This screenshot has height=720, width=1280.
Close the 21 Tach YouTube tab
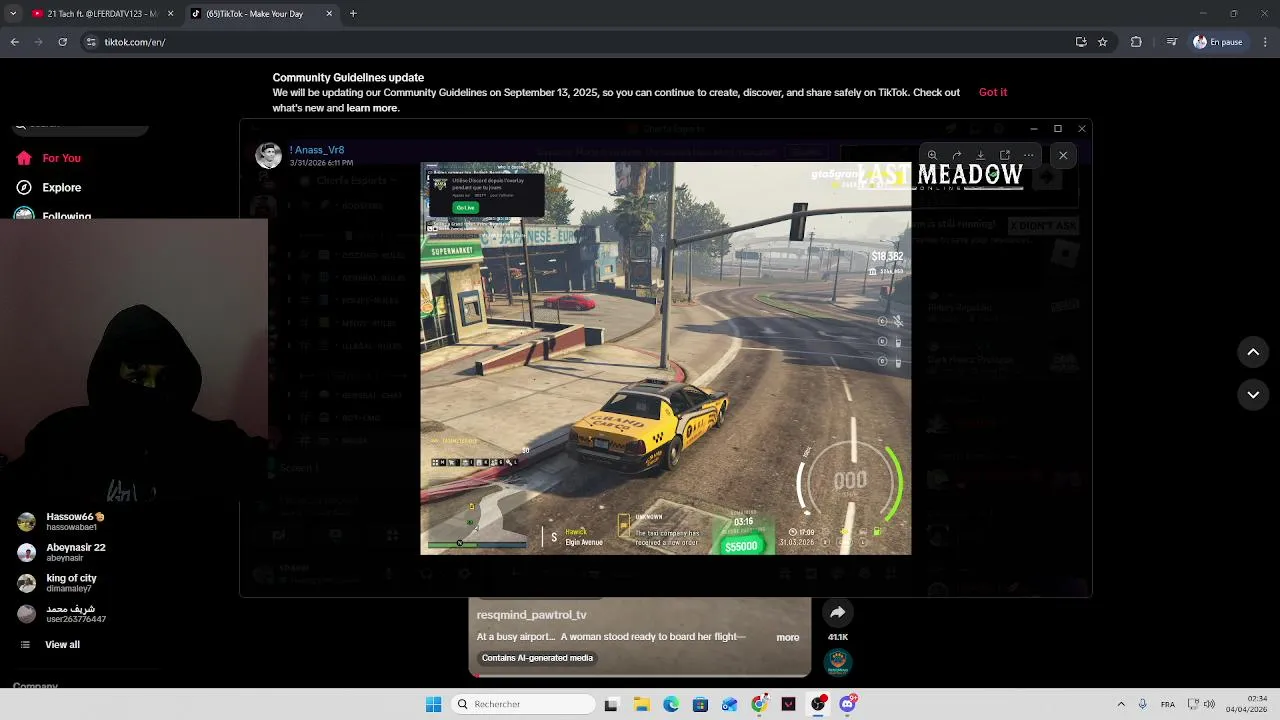coord(171,14)
